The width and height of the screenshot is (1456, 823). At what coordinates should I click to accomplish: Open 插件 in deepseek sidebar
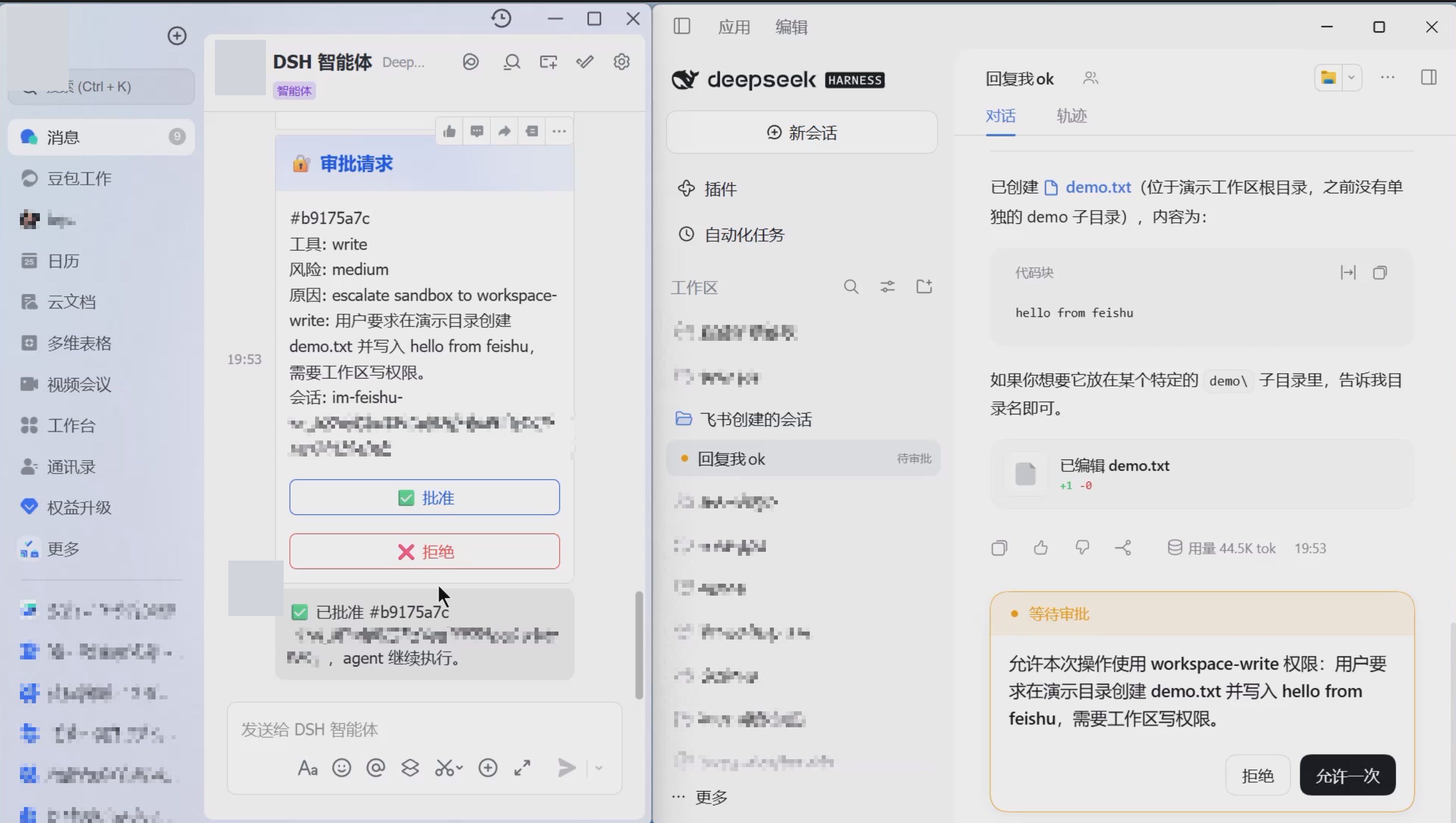point(708,189)
